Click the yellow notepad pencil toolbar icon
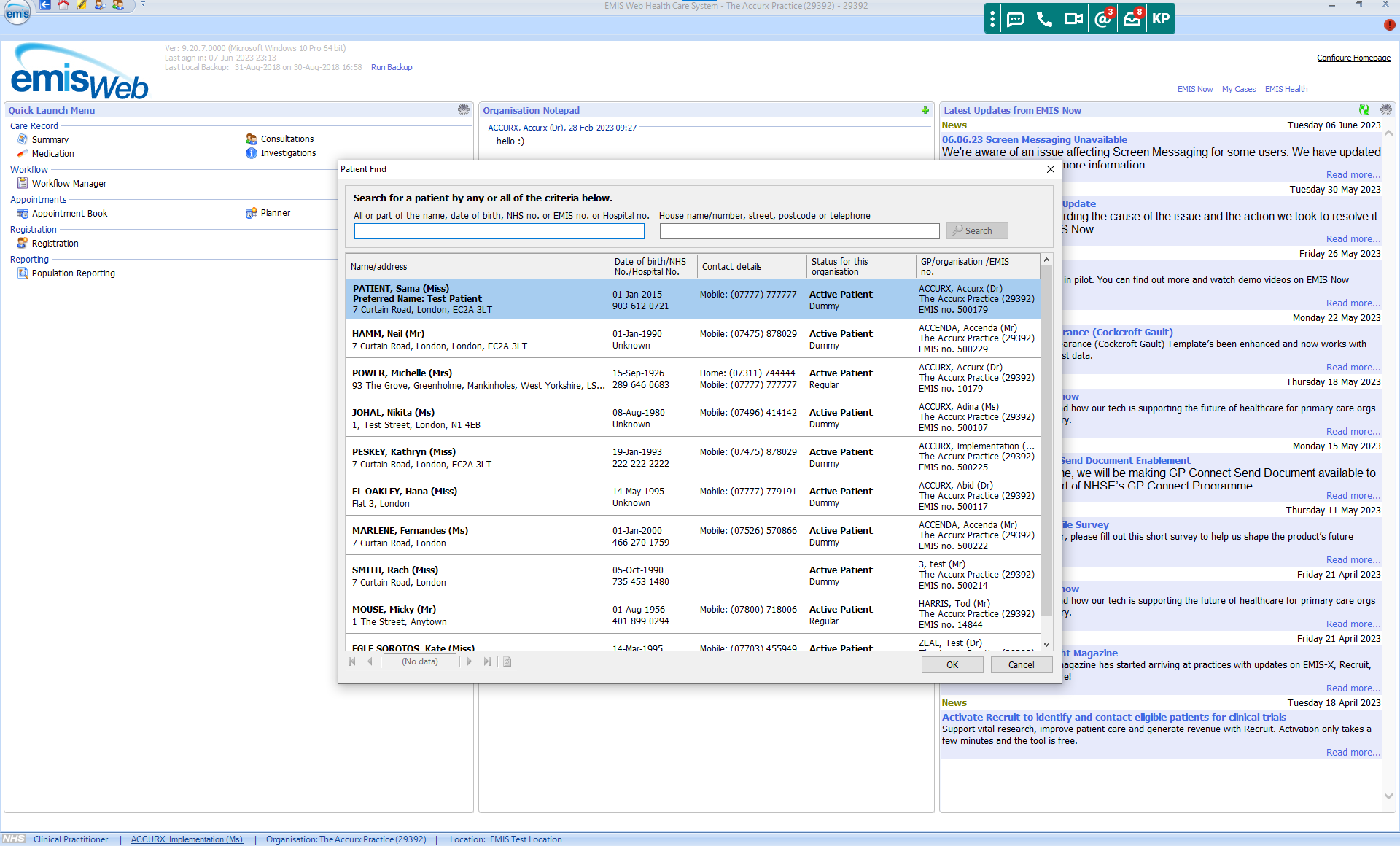The image size is (1400, 846). pos(82,5)
